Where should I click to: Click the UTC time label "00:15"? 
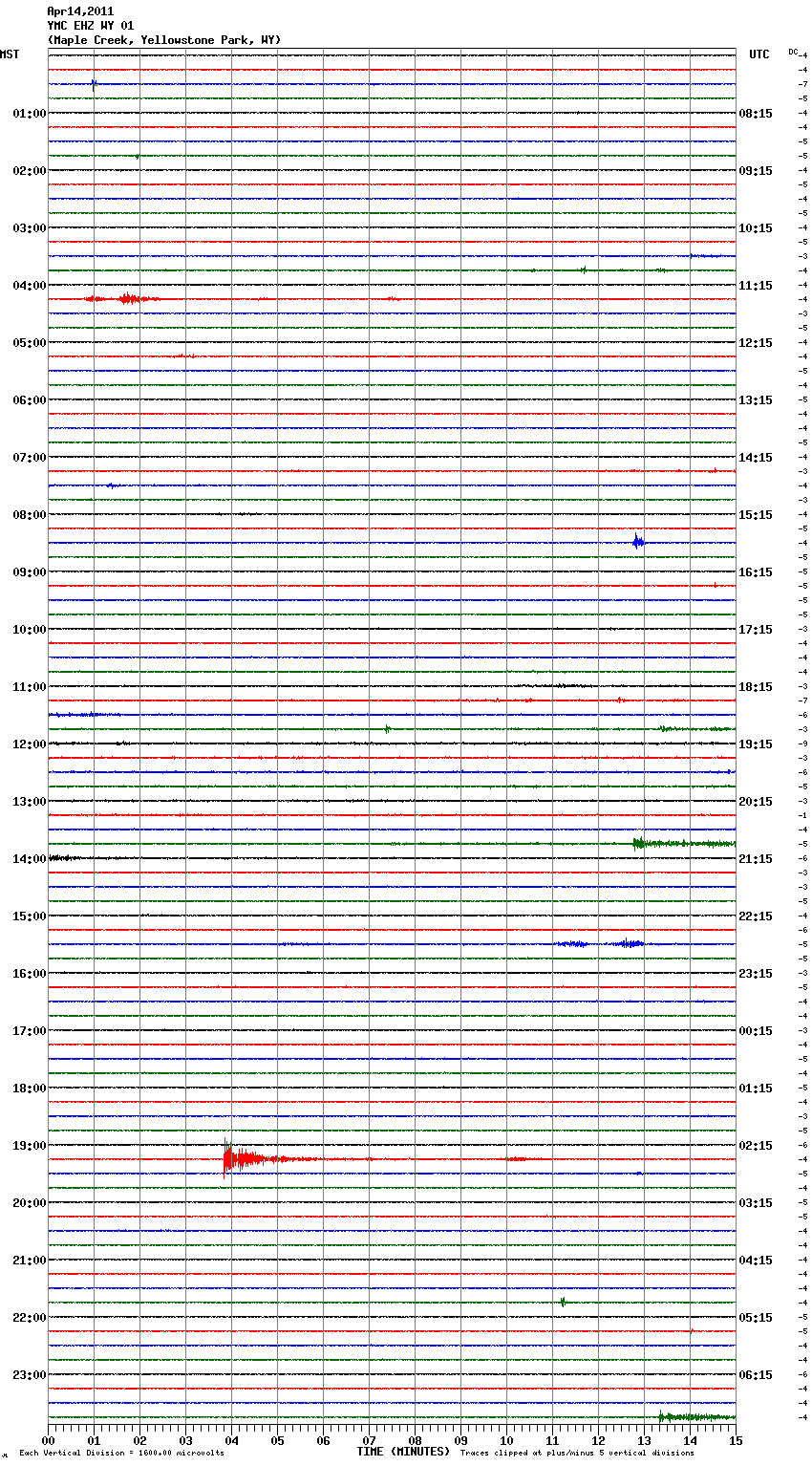[756, 1031]
